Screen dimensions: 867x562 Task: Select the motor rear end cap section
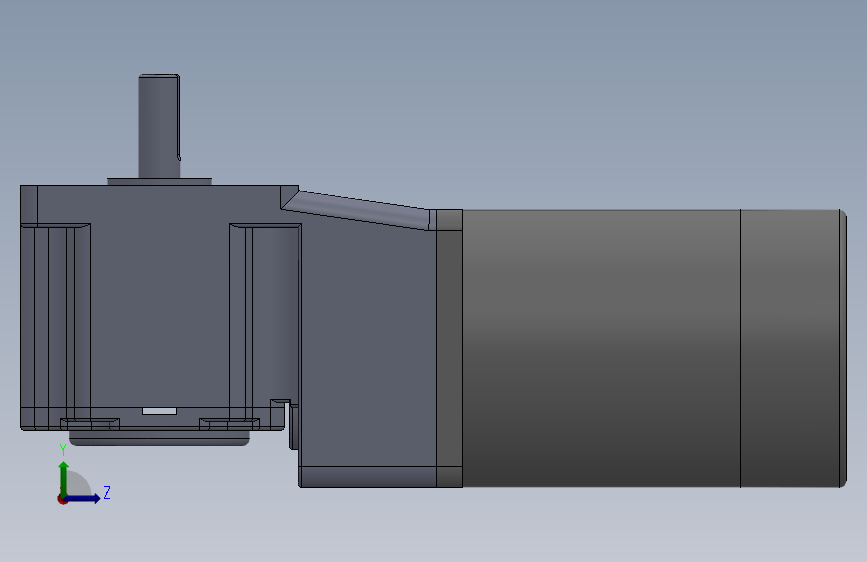coord(793,348)
